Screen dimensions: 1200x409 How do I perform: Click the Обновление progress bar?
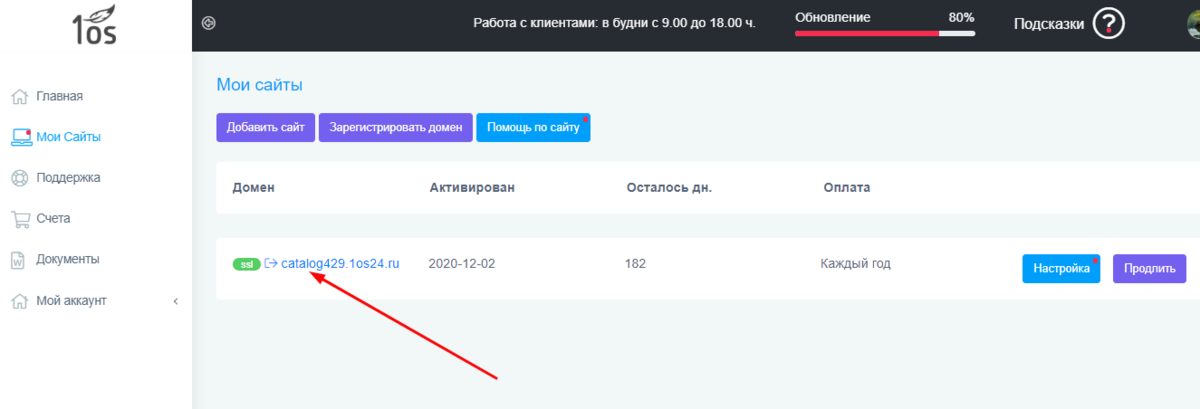tap(885, 33)
